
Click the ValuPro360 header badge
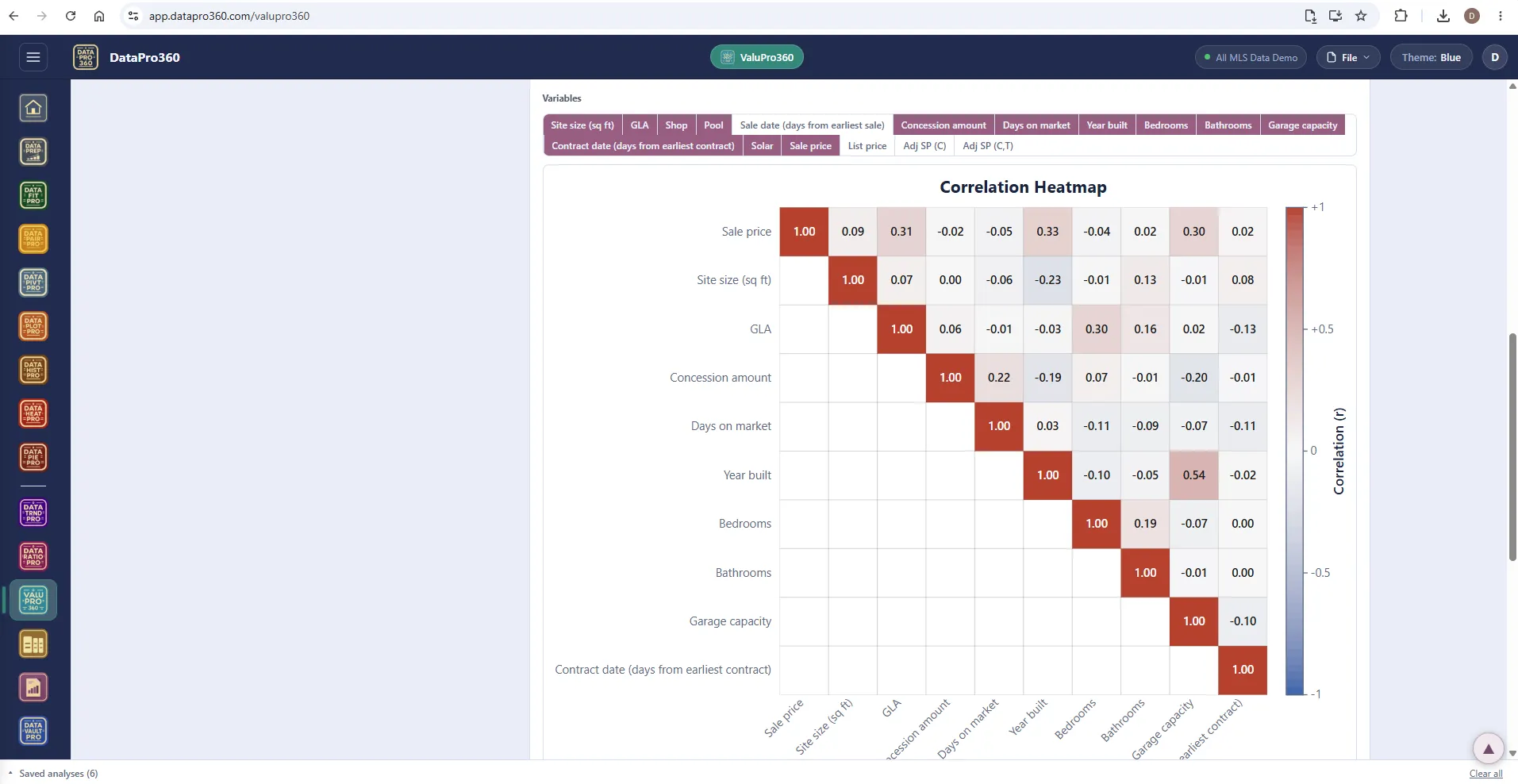click(757, 57)
